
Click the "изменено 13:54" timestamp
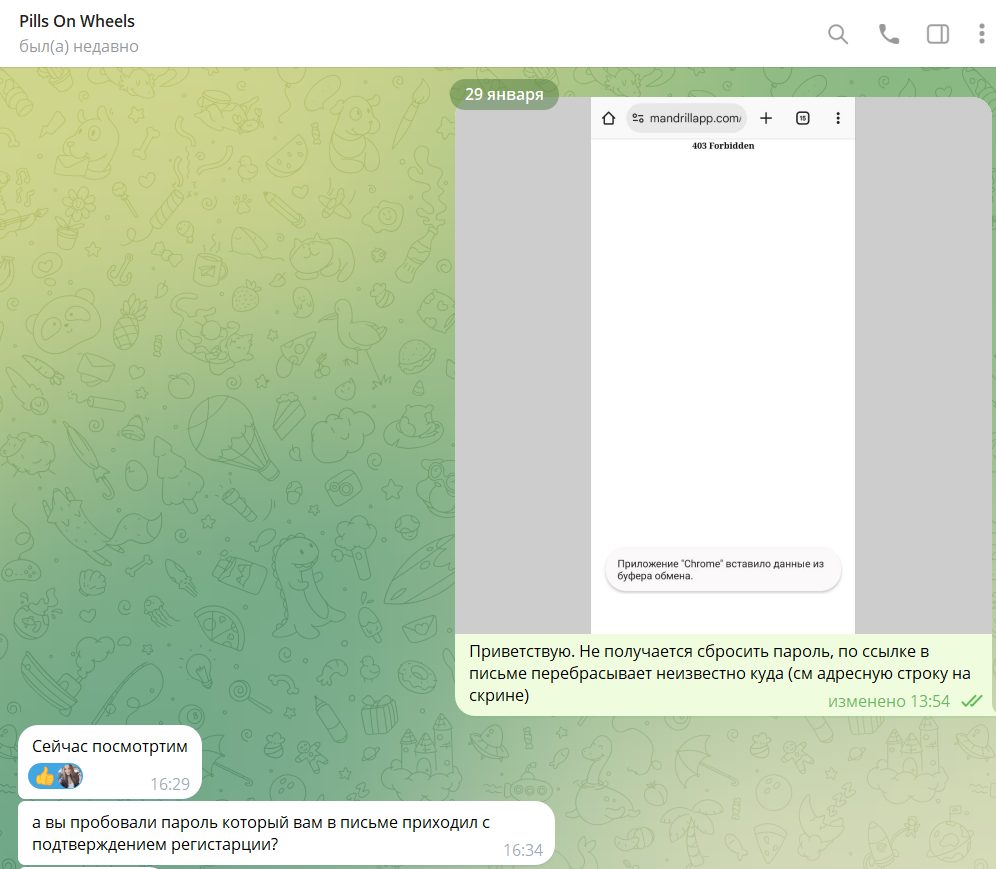(889, 701)
